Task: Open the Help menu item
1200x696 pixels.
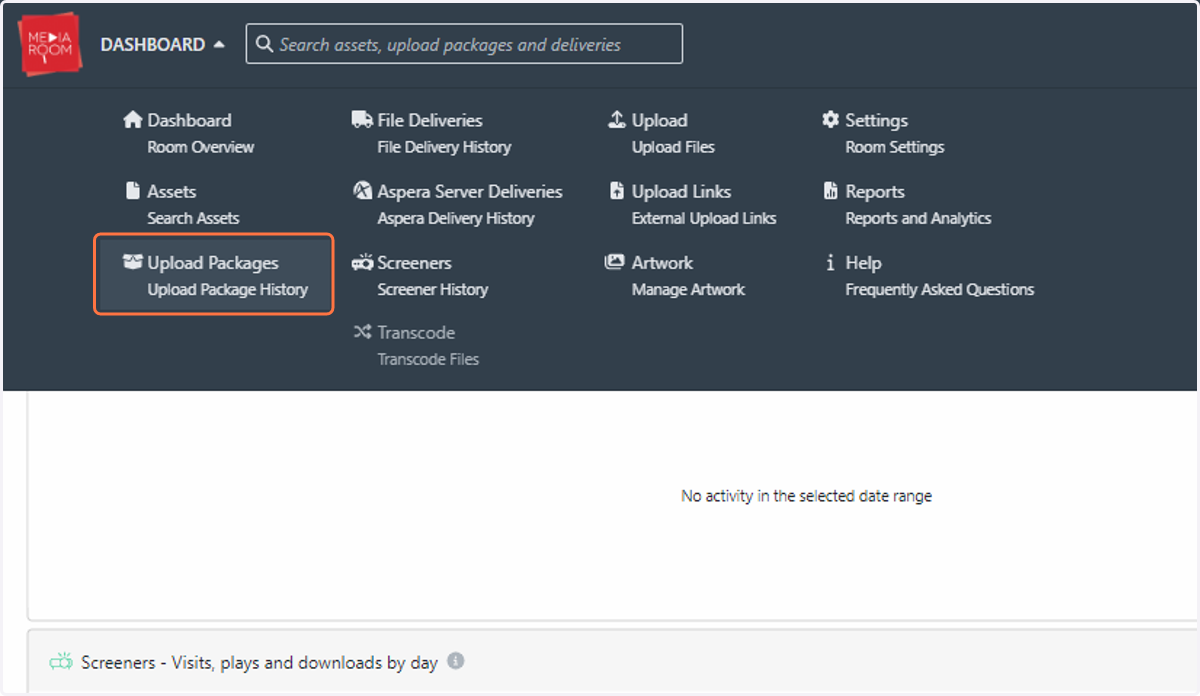Action: click(864, 263)
